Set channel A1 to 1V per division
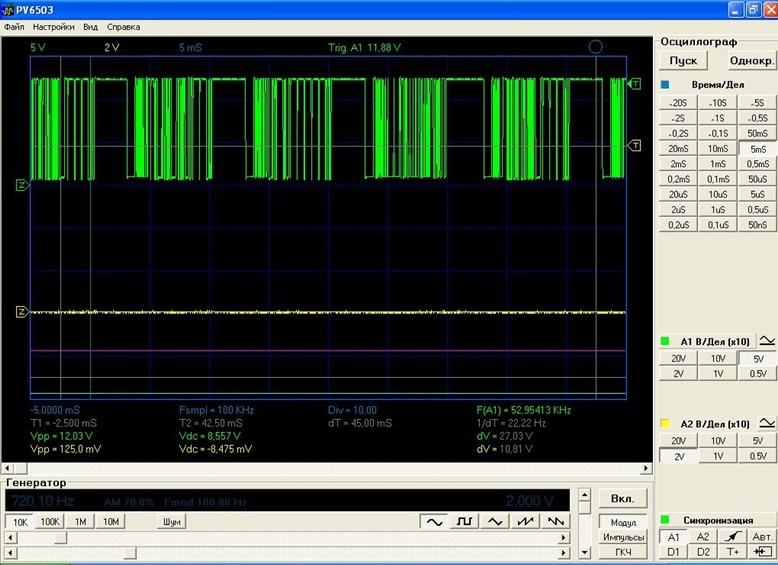The width and height of the screenshot is (778, 565). tap(718, 374)
